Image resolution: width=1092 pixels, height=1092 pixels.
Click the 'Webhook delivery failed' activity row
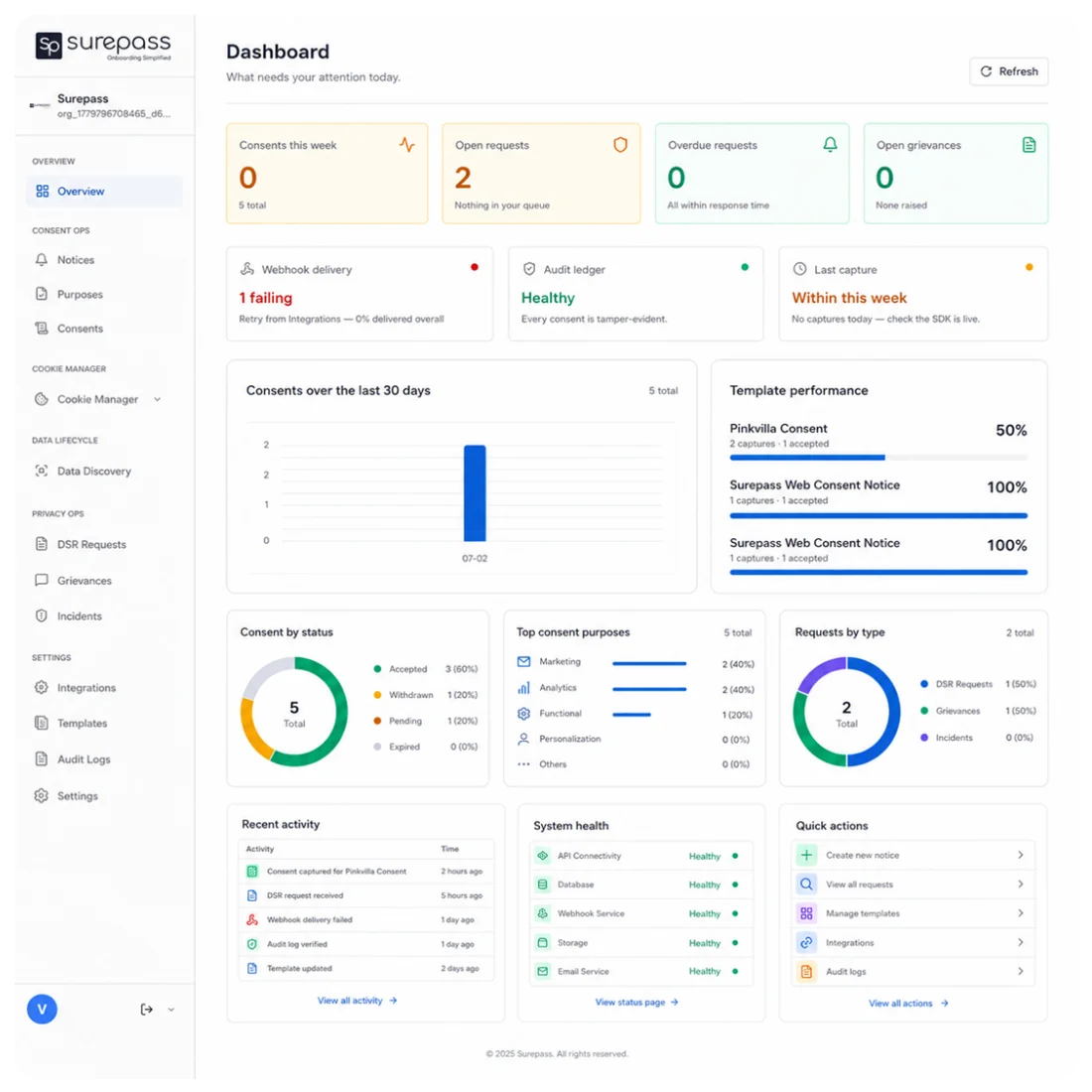pyautogui.click(x=366, y=919)
